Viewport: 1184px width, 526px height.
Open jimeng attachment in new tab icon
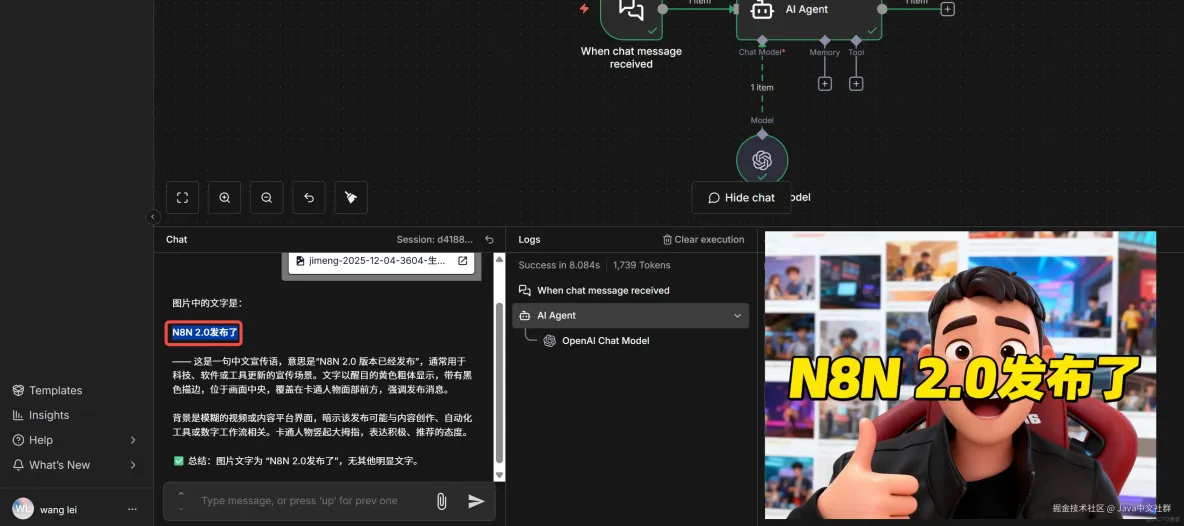(463, 261)
